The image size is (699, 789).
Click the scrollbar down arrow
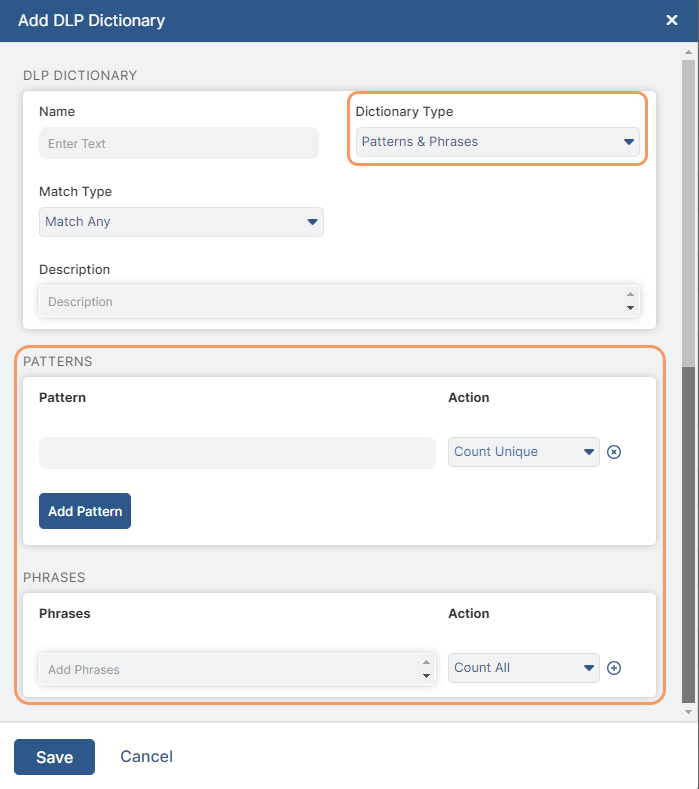pyautogui.click(x=688, y=712)
